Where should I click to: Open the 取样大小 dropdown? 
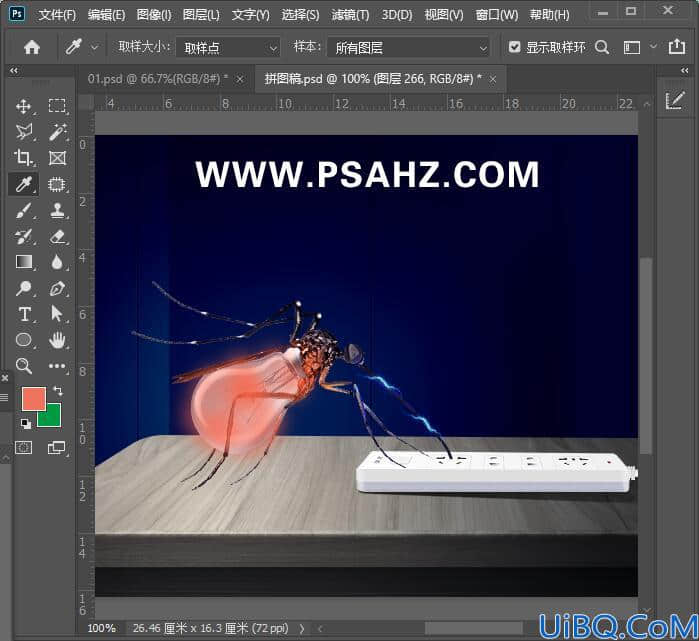228,47
